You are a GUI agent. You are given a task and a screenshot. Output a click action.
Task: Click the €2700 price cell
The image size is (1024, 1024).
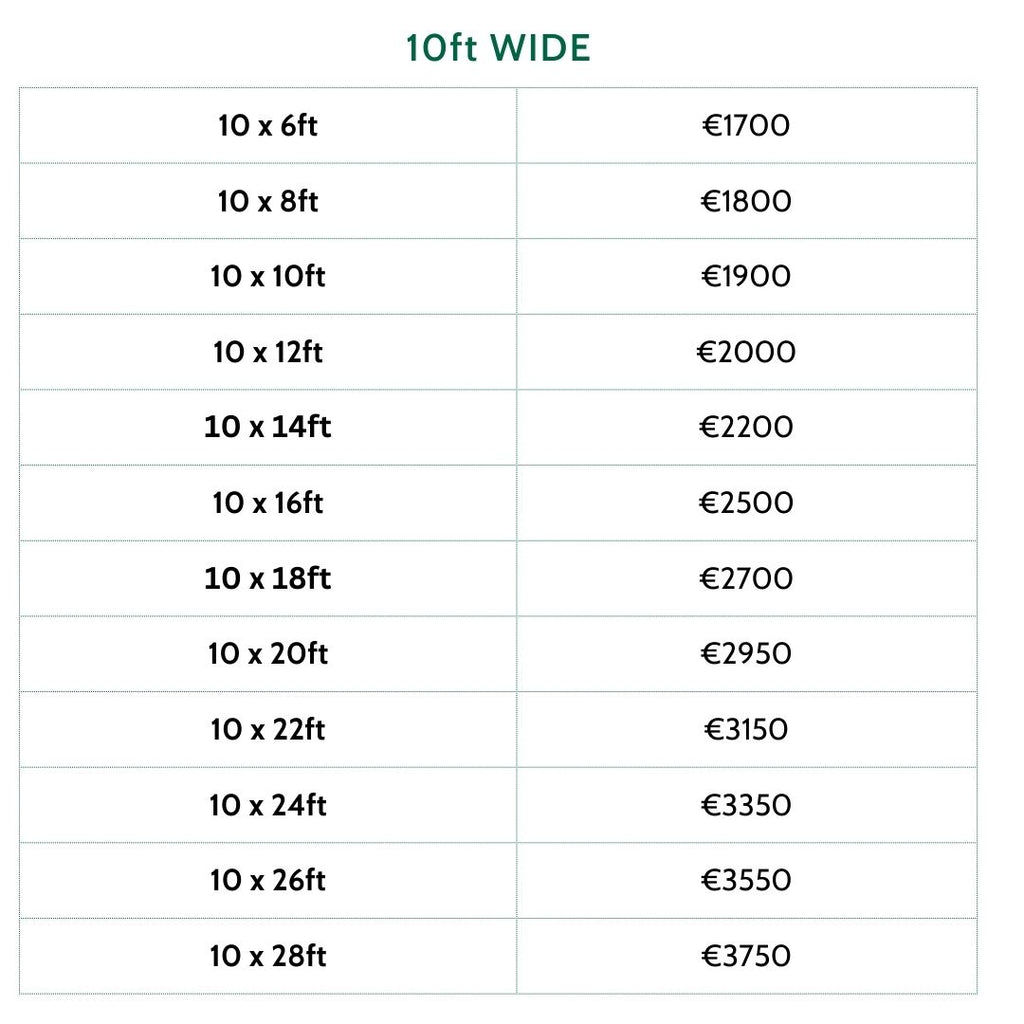[x=746, y=578]
